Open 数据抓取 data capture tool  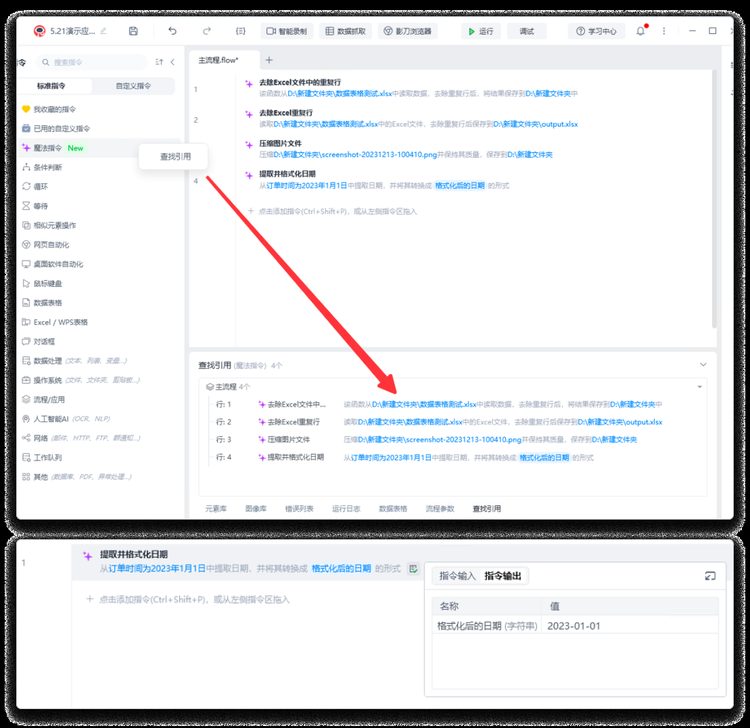[x=345, y=31]
